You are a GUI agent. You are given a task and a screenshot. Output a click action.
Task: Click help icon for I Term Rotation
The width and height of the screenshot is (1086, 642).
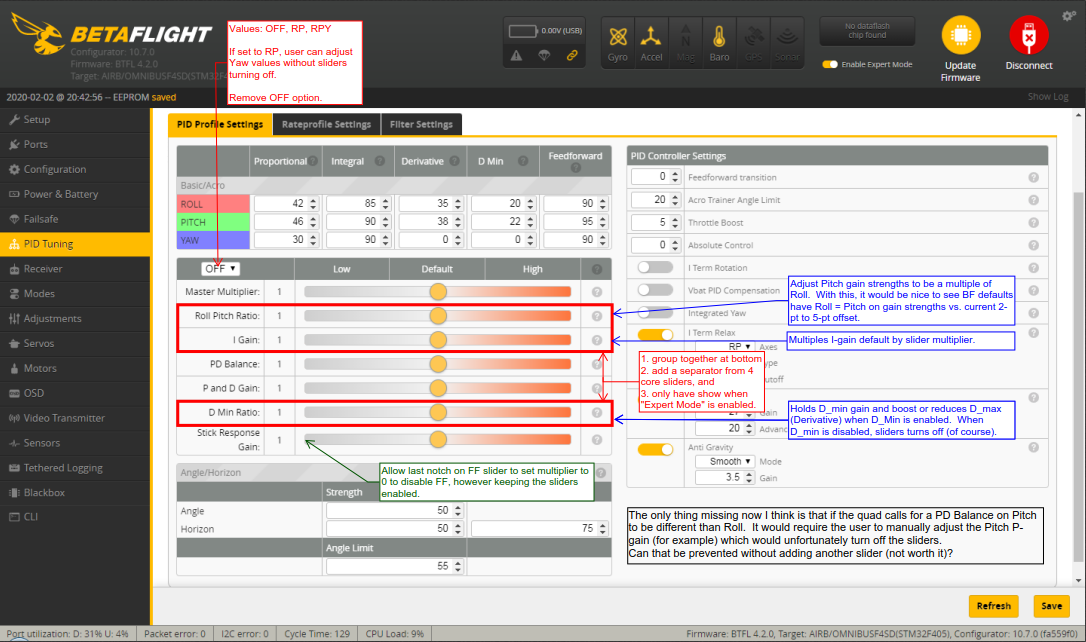[x=1033, y=267]
